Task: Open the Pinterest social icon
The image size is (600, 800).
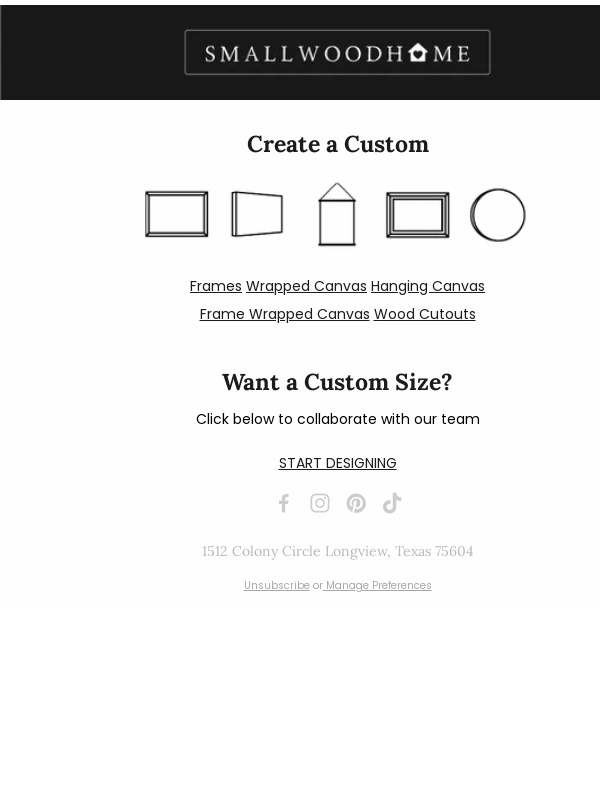Action: click(356, 503)
